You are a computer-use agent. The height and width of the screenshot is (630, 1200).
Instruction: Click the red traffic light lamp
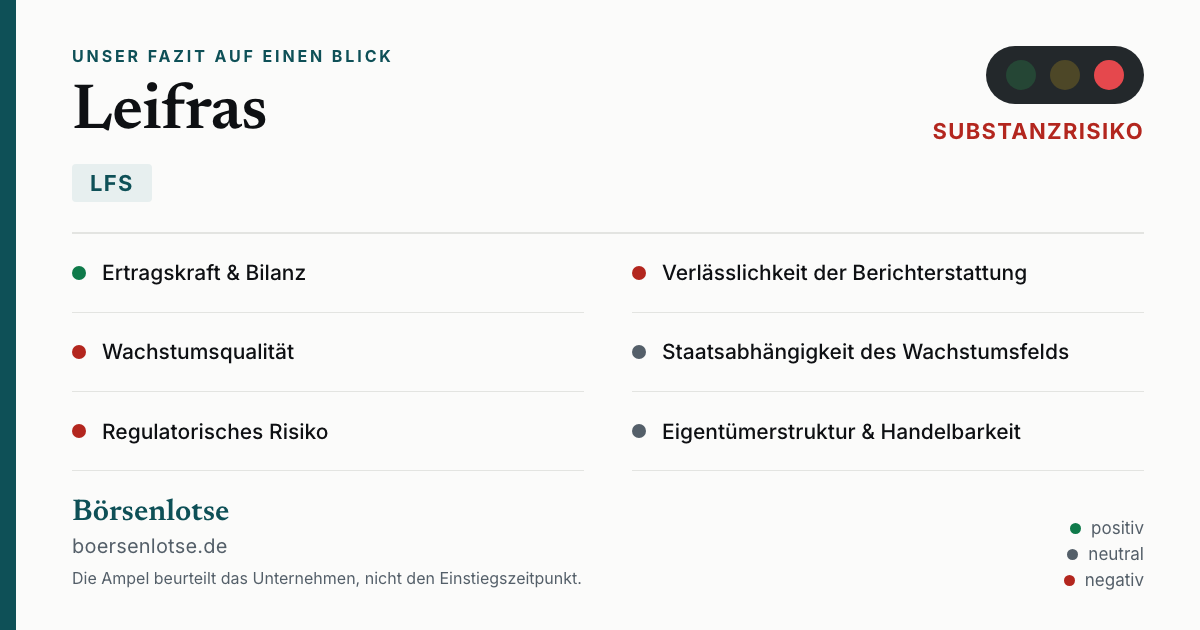click(x=1109, y=75)
